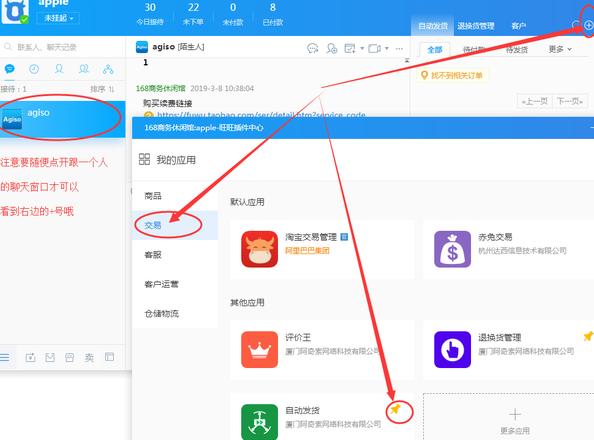The width and height of the screenshot is (594, 440).
Task: Go to the next page with 下一页
Action: [570, 101]
